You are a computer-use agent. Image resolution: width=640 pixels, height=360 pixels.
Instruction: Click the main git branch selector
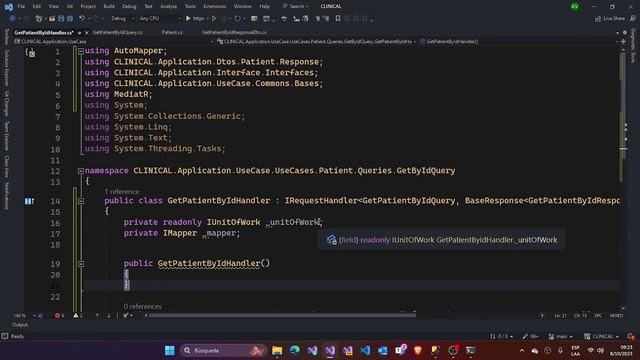(x=560, y=336)
